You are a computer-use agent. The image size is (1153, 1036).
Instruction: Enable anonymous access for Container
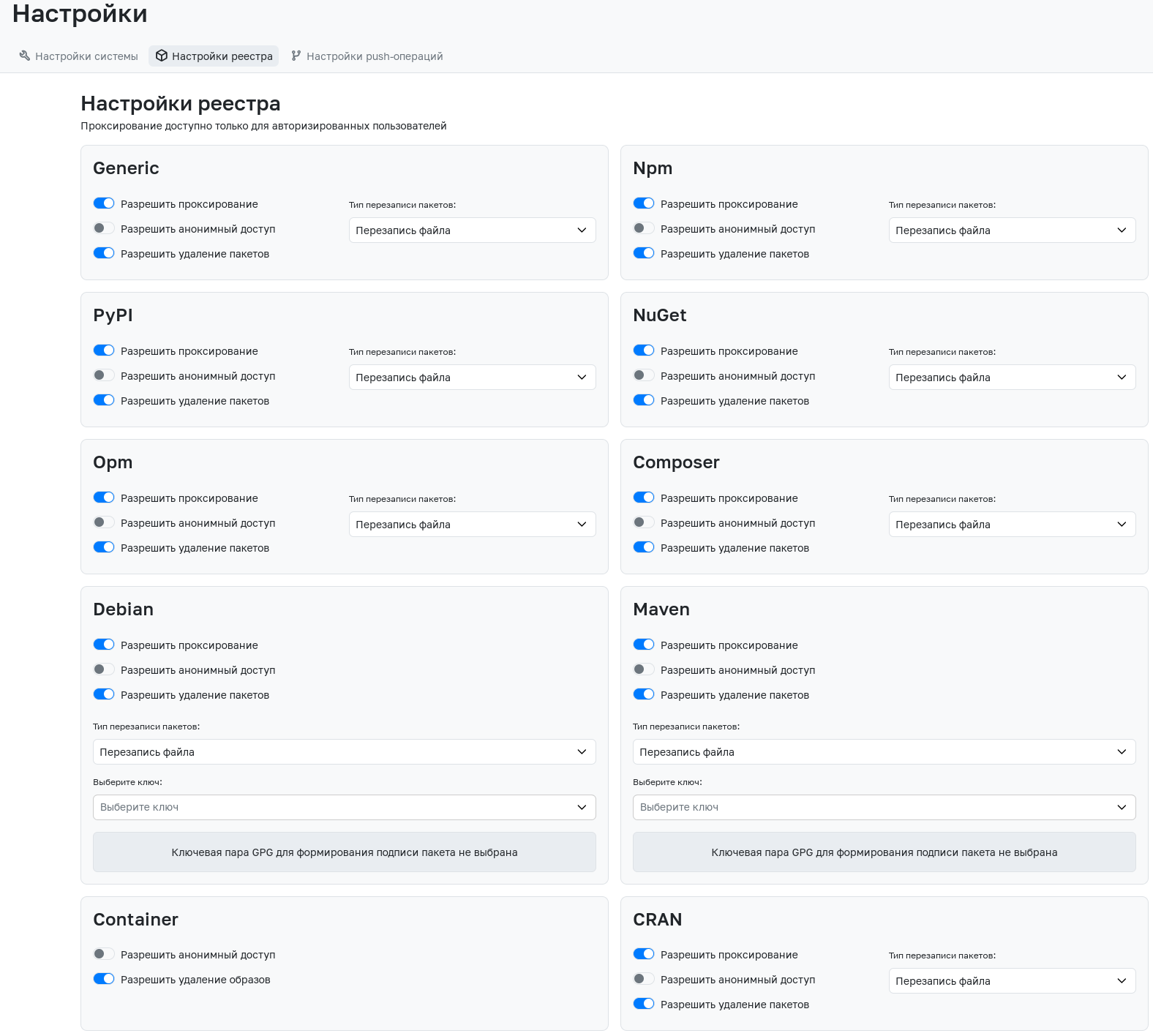(104, 954)
